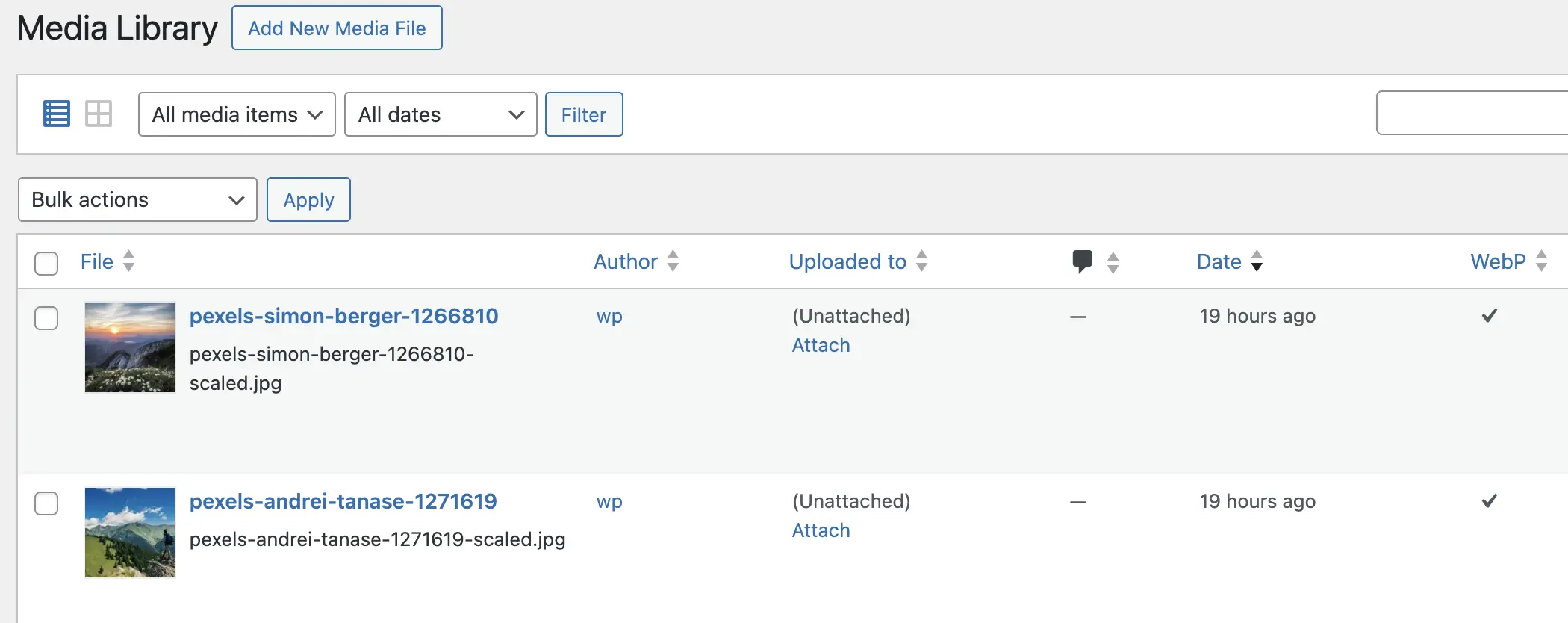Open the mountain hiker image thumbnail

pyautogui.click(x=130, y=533)
